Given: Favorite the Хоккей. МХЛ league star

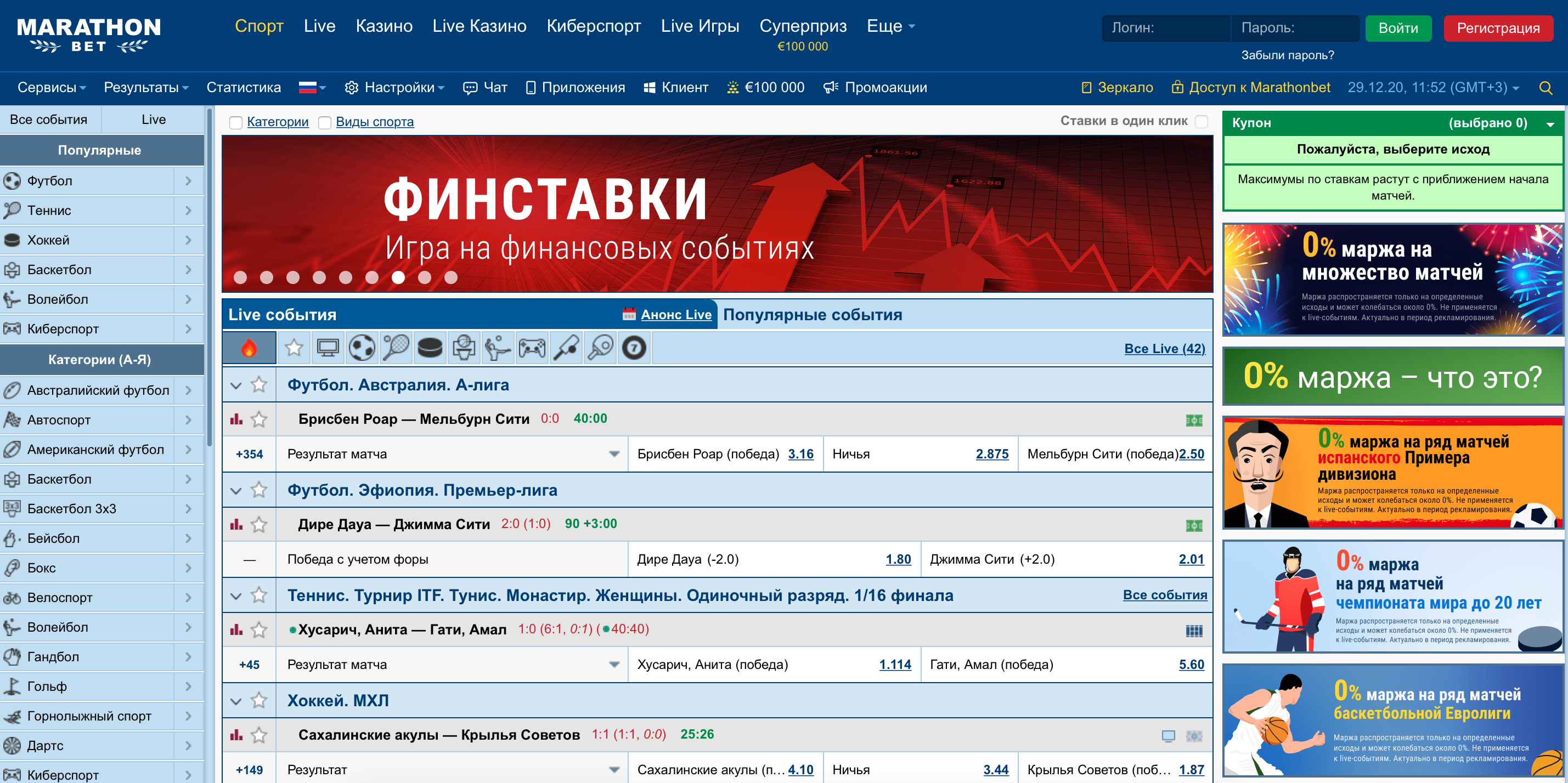Looking at the screenshot, I should coord(260,700).
